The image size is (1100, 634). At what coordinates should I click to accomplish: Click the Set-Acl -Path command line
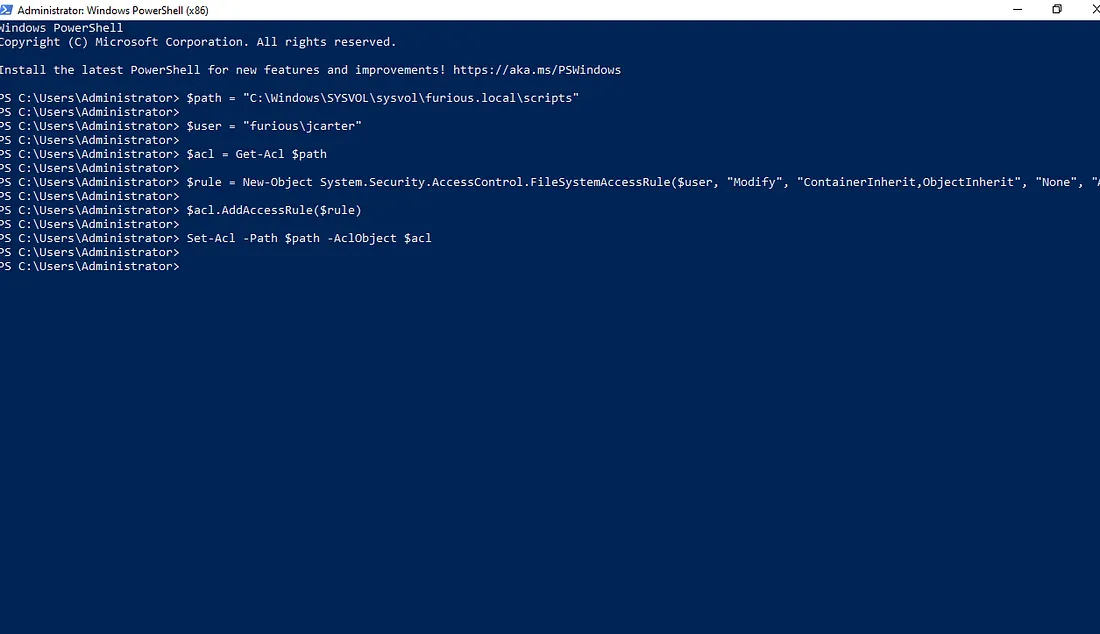click(308, 239)
